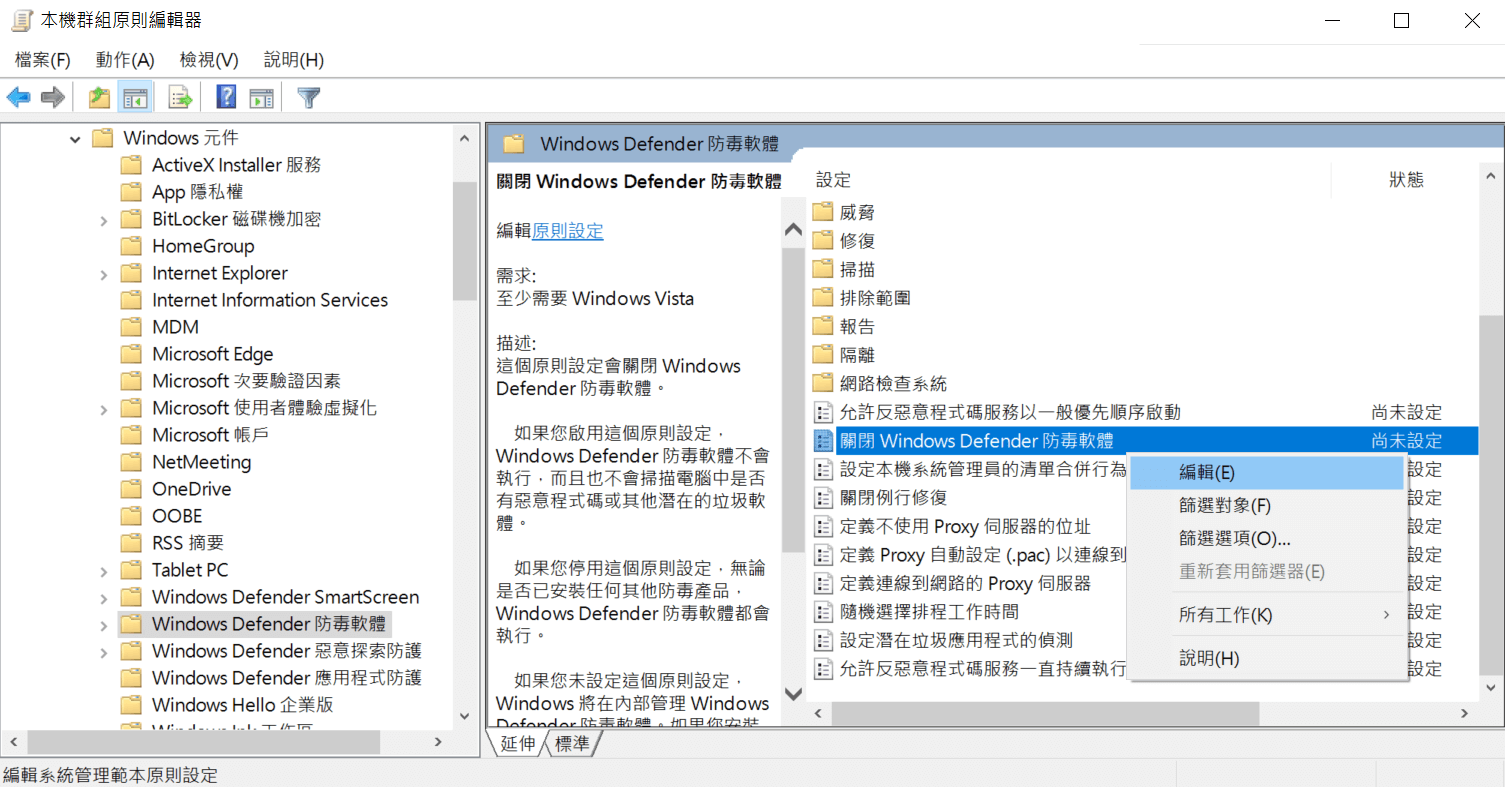Image resolution: width=1505 pixels, height=787 pixels.
Task: Select the folder icon beside 排除範圍
Action: [x=823, y=298]
